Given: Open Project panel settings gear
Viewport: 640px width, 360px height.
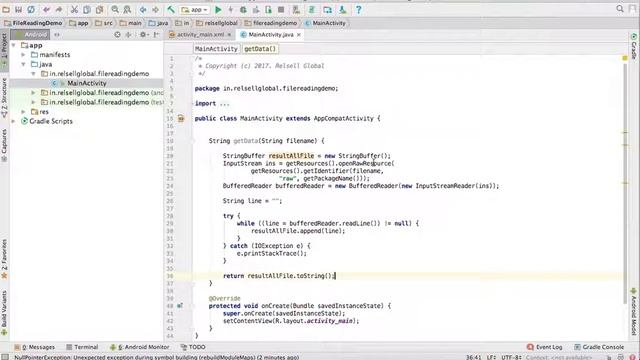Looking at the screenshot, I should click(x=143, y=35).
